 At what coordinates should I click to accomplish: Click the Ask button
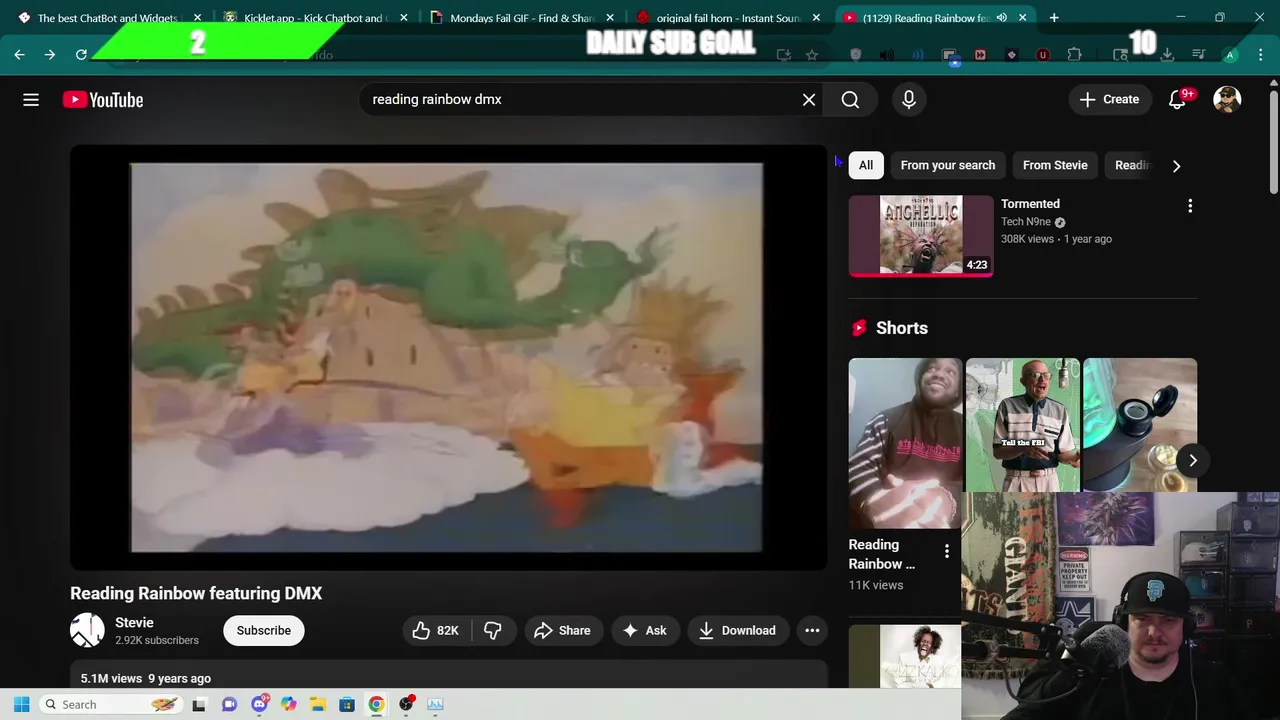pos(645,630)
